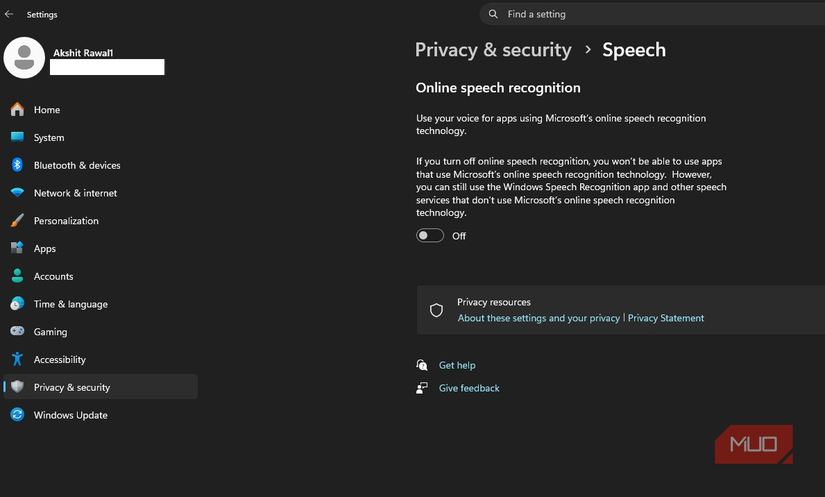Image resolution: width=825 pixels, height=497 pixels.
Task: Click the Privacy resources label
Action: 494,302
